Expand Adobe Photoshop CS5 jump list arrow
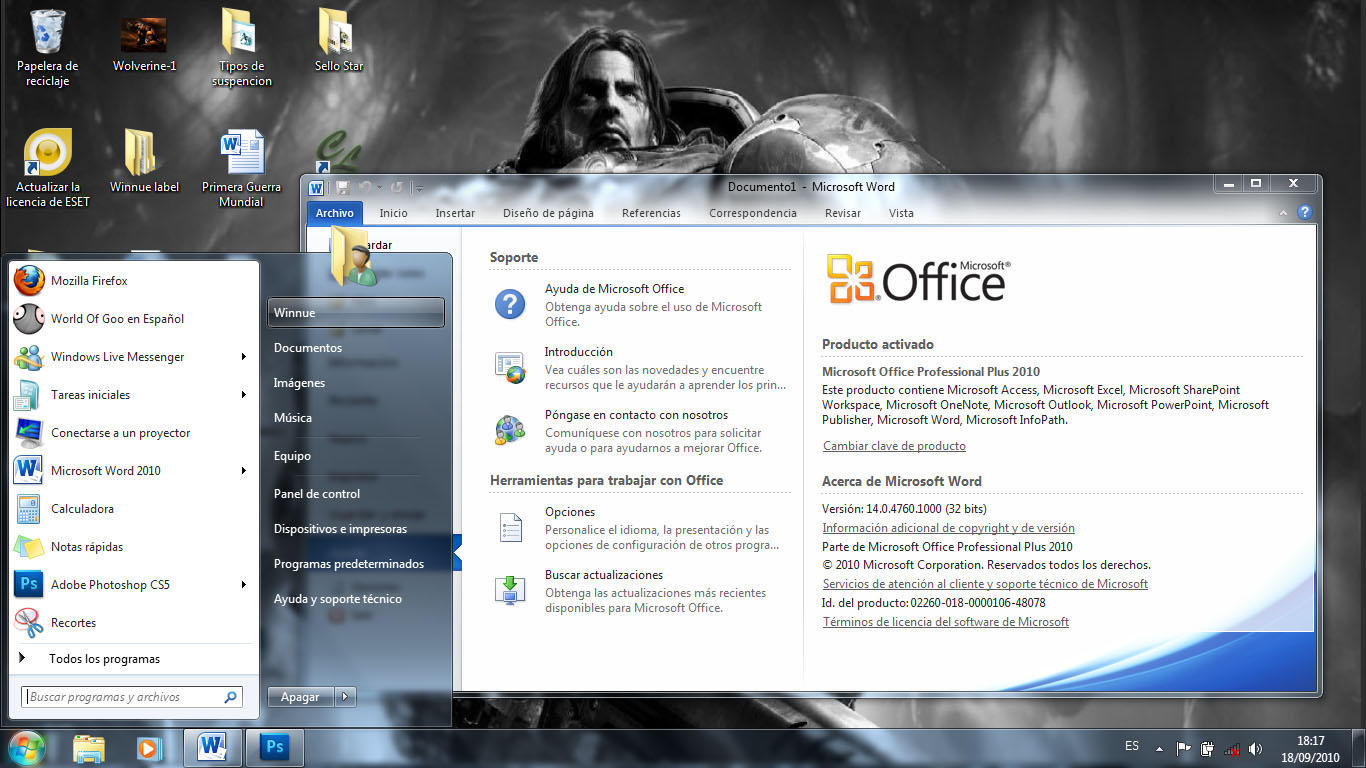 (244, 585)
